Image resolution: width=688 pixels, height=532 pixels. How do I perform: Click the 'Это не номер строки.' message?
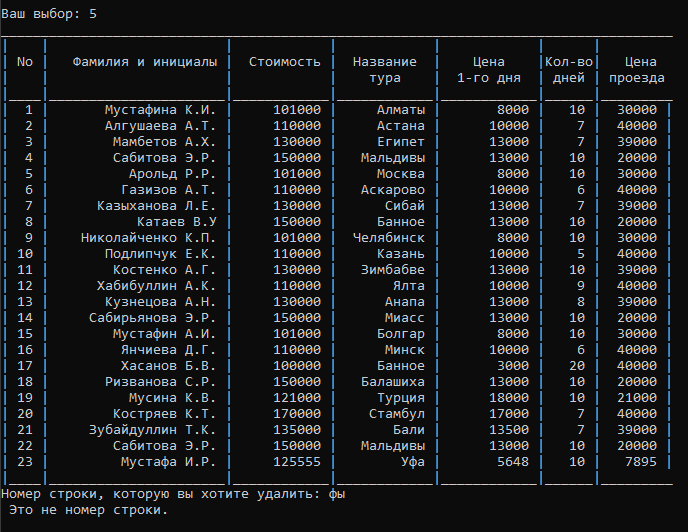(89, 510)
